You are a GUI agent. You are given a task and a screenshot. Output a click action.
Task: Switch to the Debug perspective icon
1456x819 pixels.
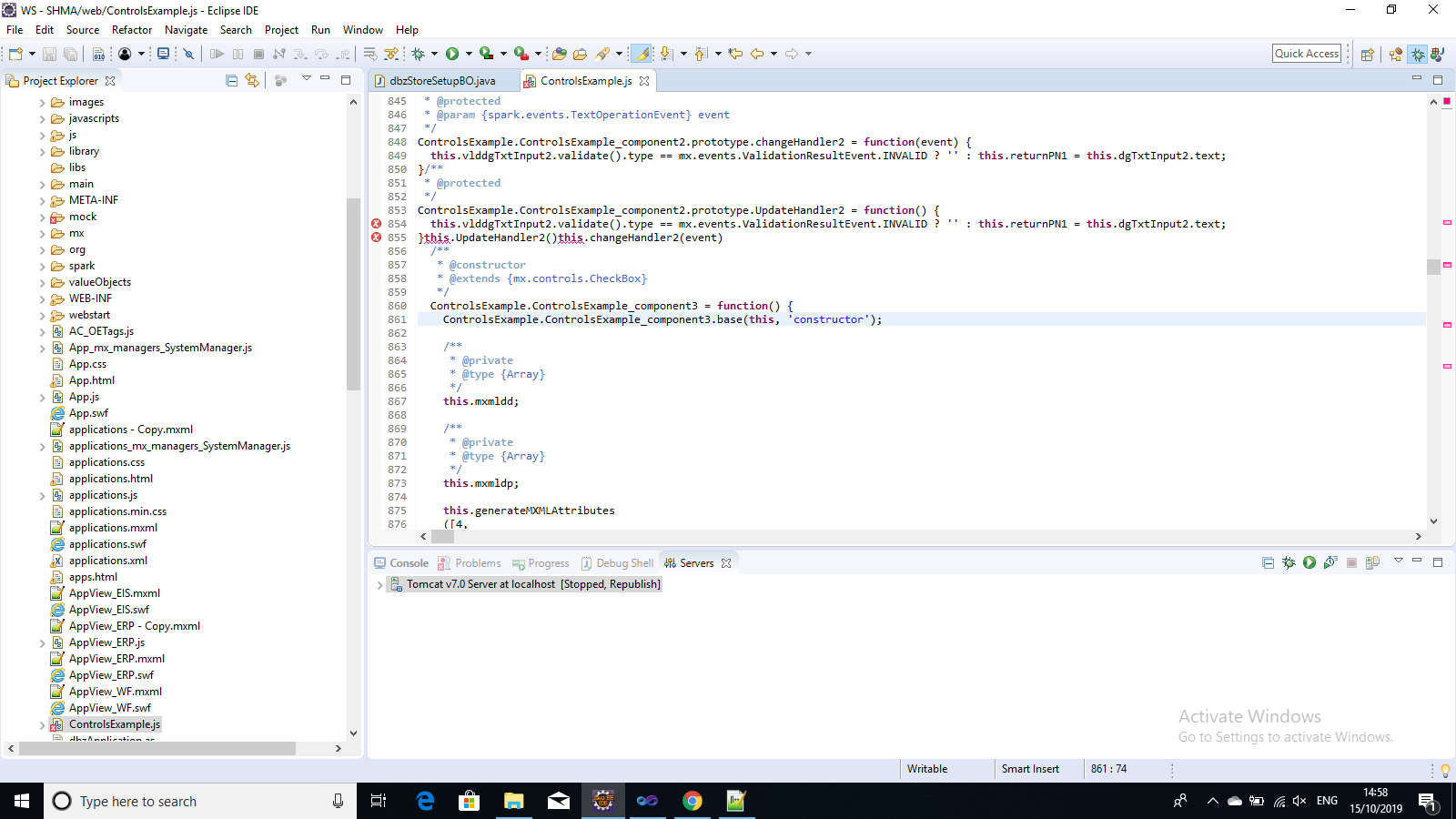(1418, 54)
